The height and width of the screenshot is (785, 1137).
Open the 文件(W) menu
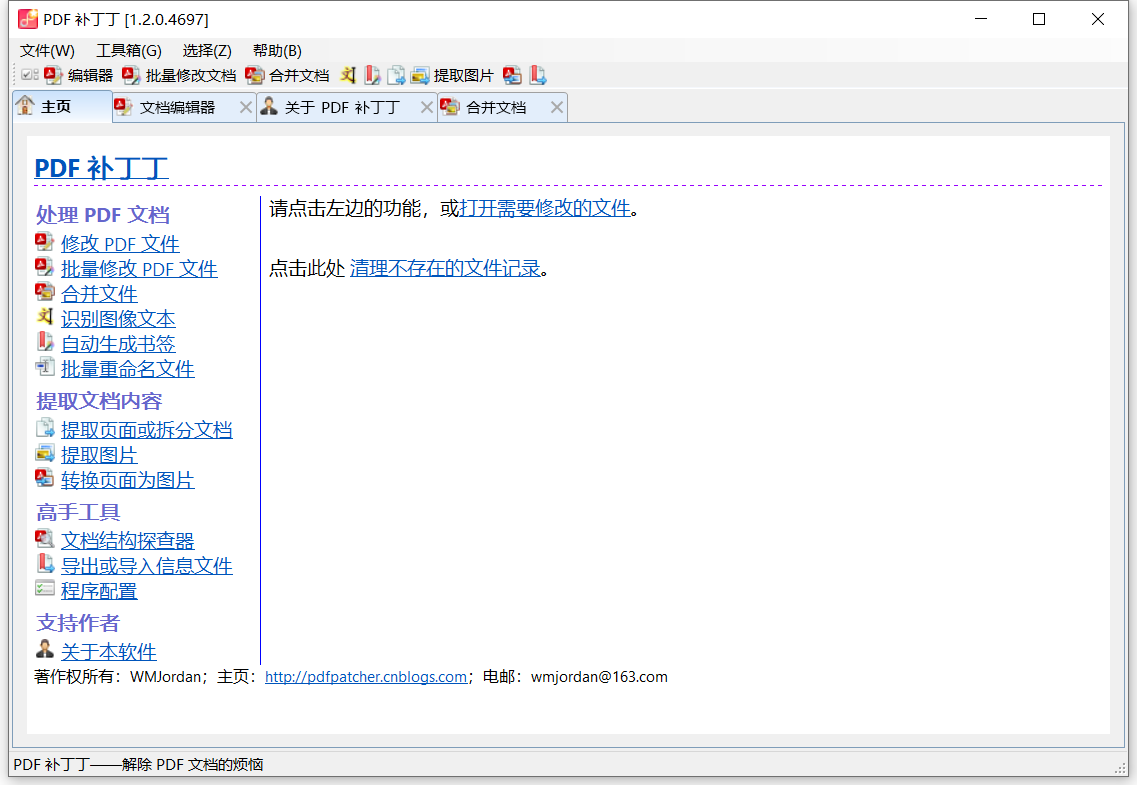tap(47, 51)
